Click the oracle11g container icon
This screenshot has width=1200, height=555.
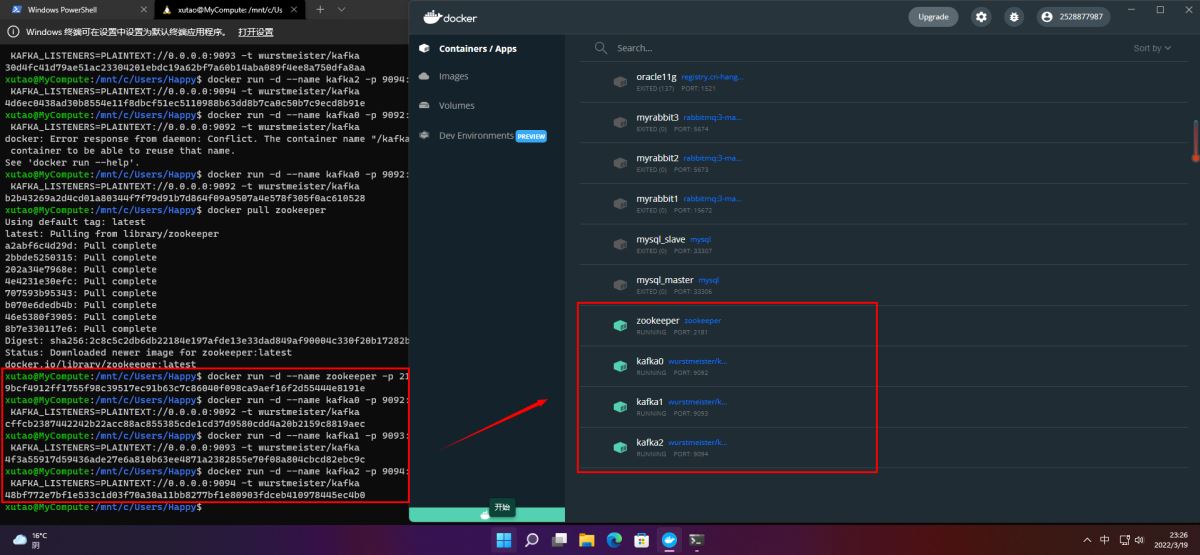click(619, 81)
